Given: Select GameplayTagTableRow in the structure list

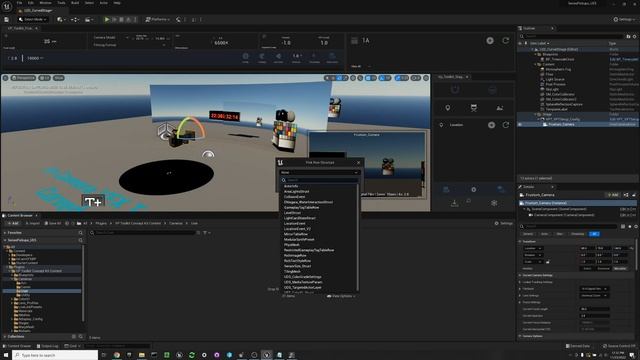Looking at the screenshot, I should (x=302, y=207).
